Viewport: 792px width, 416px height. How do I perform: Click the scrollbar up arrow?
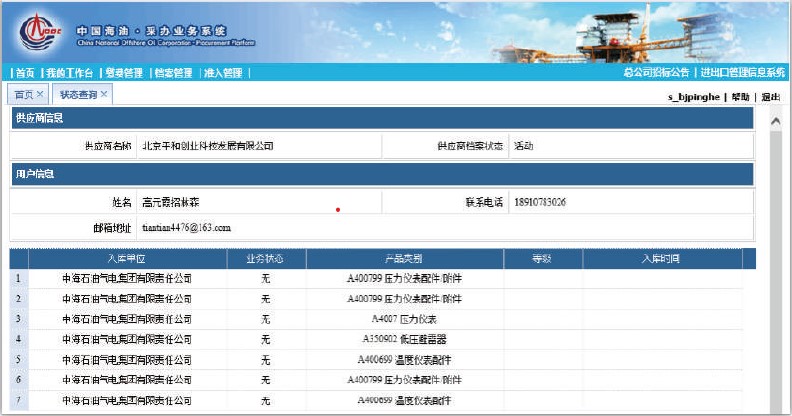(775, 121)
